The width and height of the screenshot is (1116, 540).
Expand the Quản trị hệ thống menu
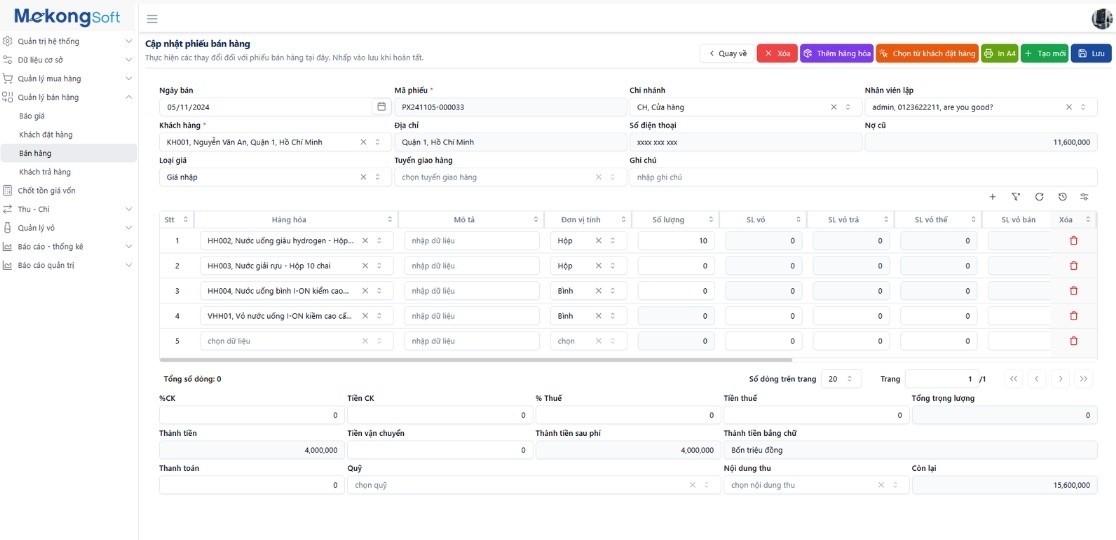128,41
